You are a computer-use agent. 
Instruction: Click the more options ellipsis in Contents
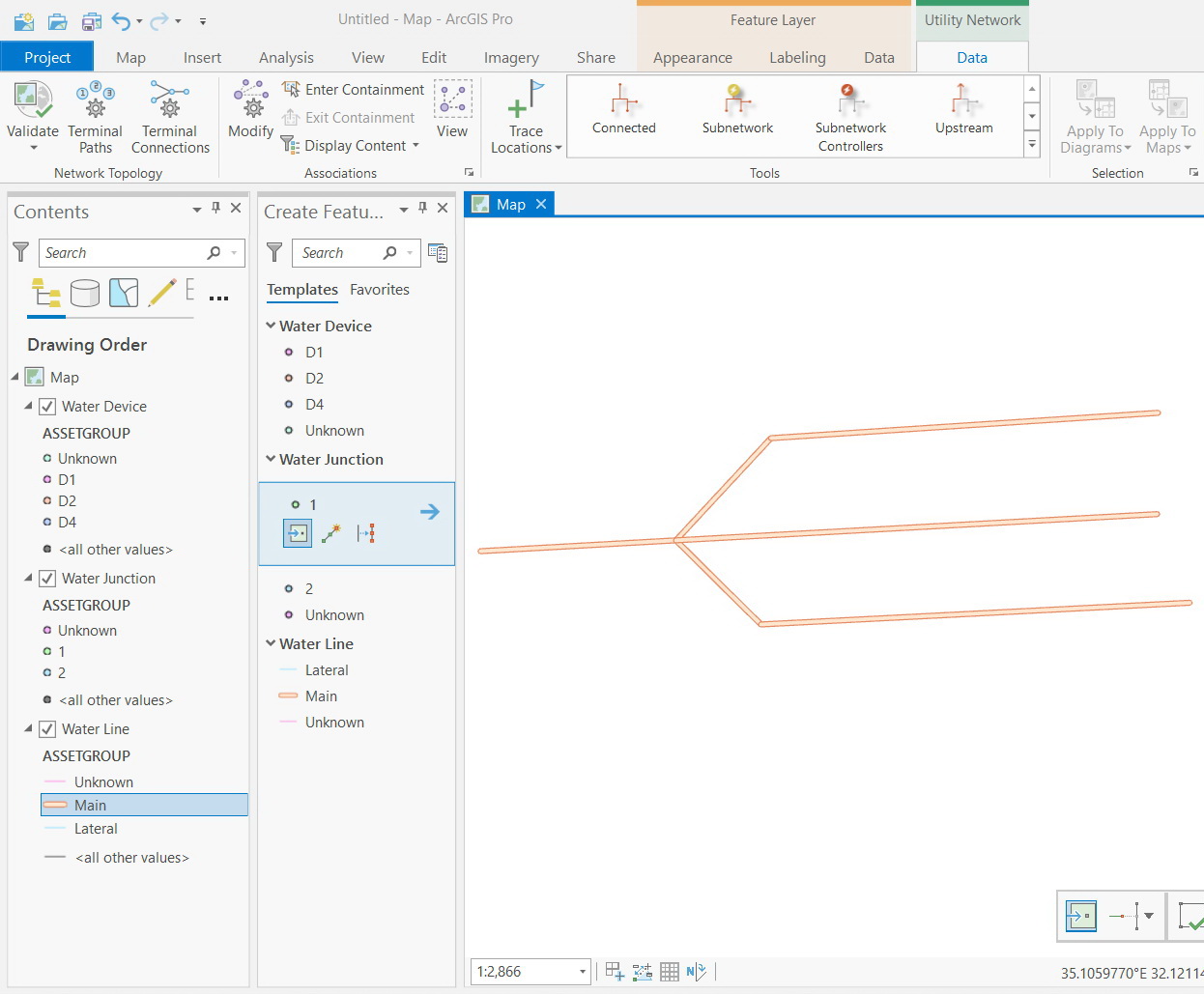219,298
